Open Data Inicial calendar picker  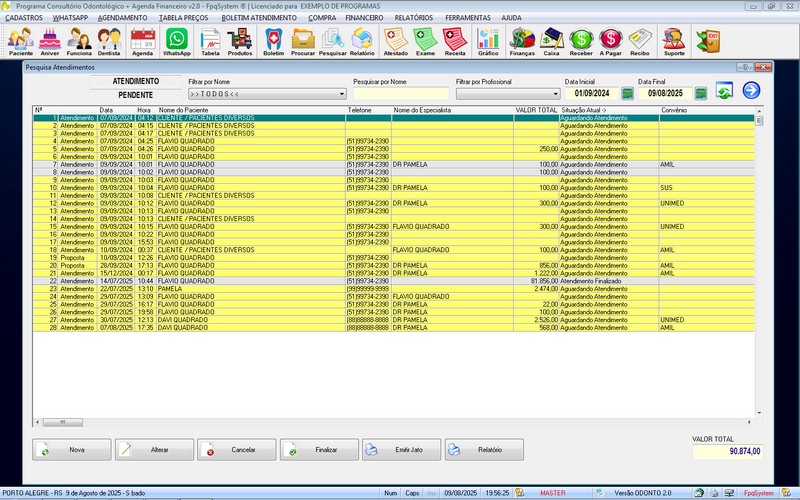tap(627, 93)
